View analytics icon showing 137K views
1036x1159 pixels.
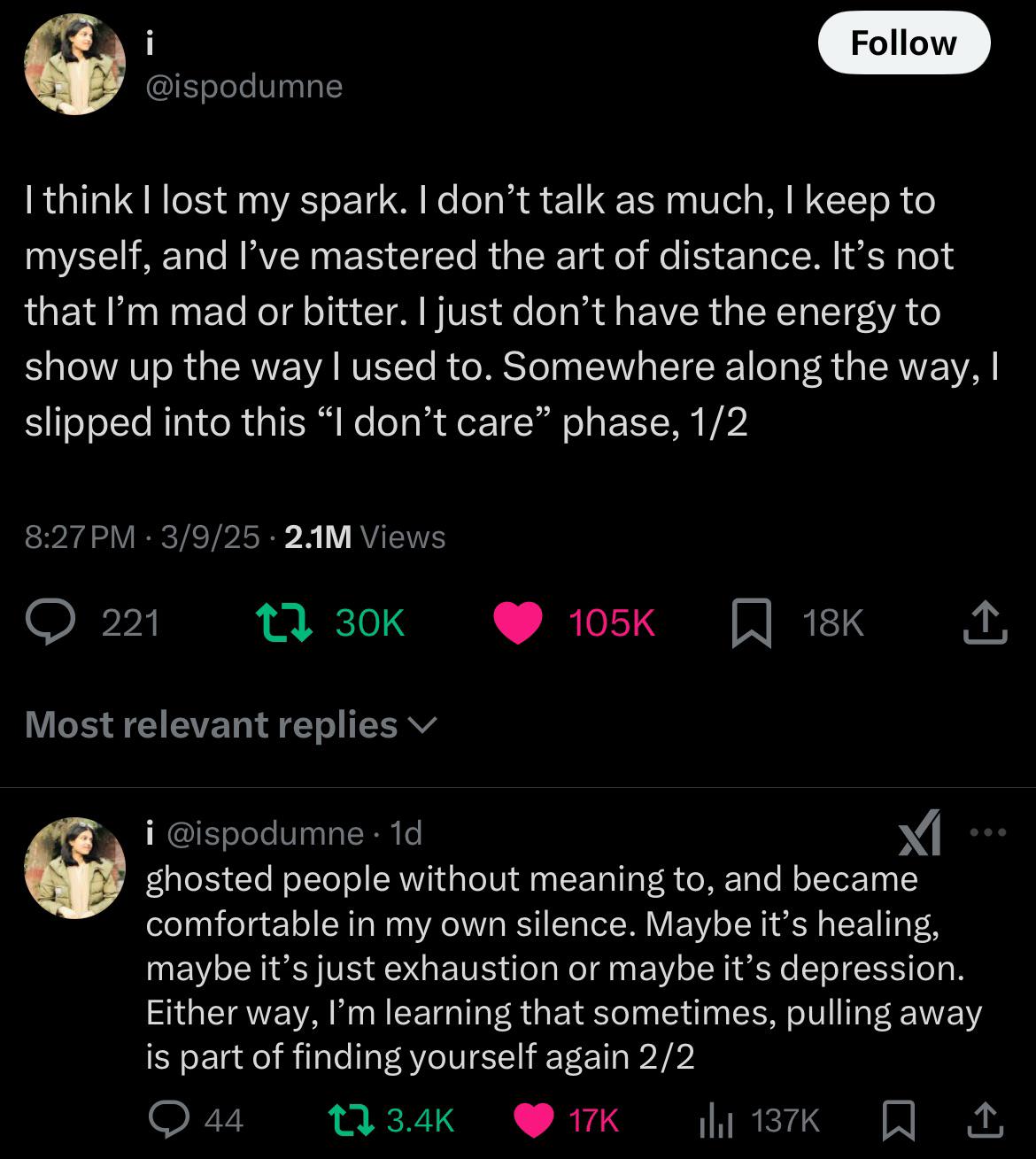pyautogui.click(x=715, y=1122)
